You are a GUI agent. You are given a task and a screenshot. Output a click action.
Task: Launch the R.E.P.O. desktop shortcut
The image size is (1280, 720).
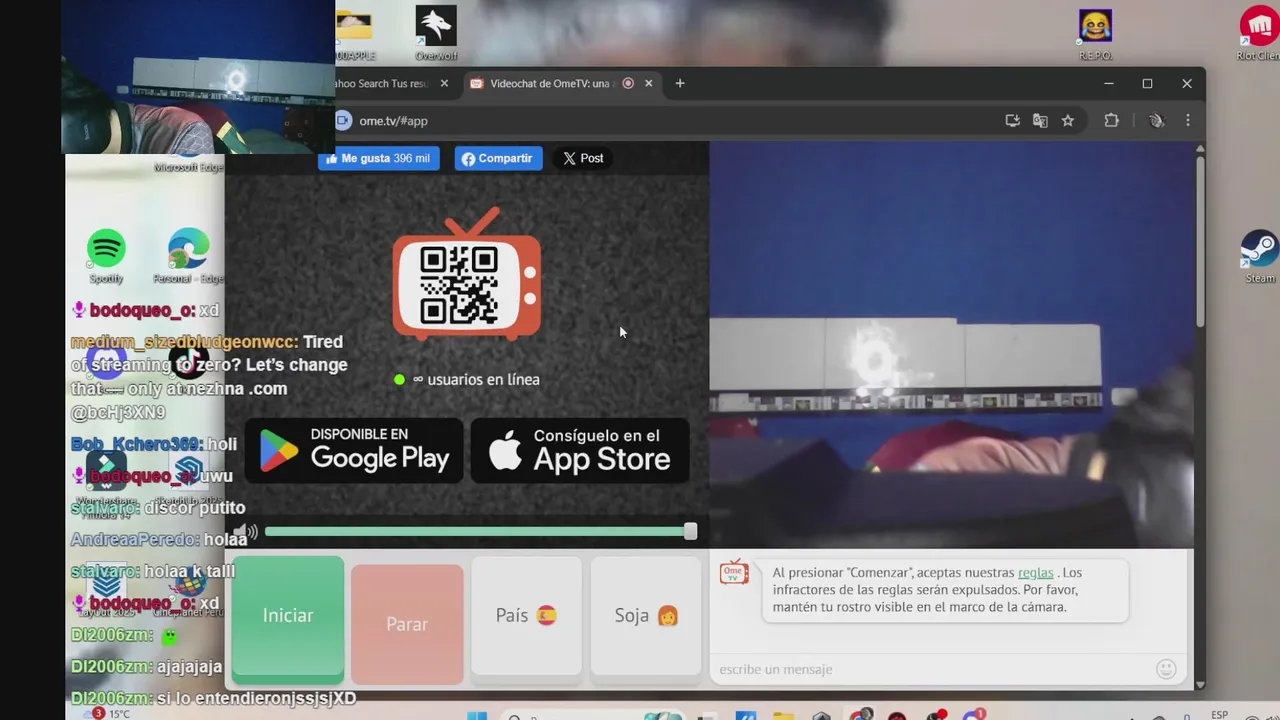1095,34
